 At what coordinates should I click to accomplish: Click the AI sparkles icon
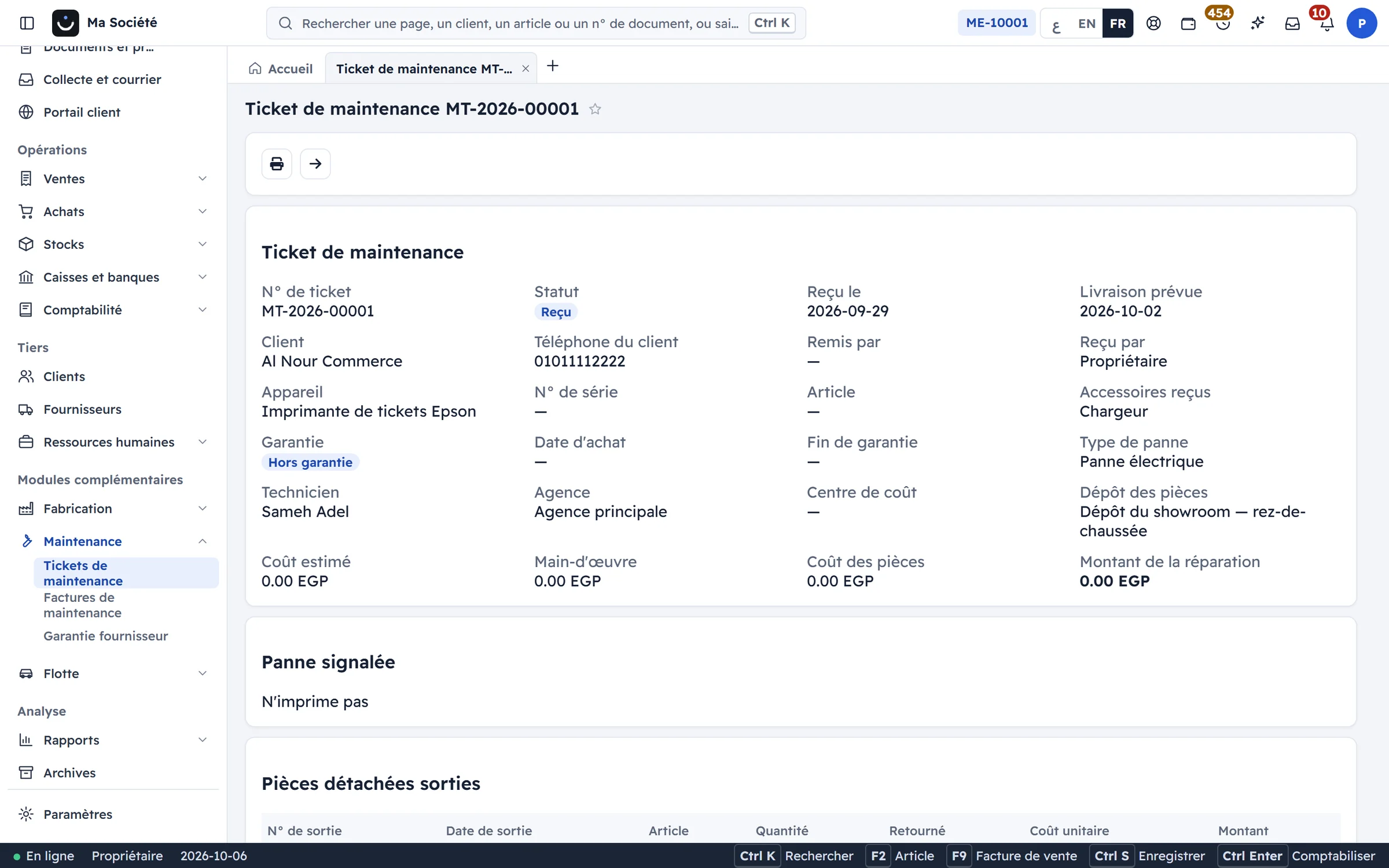1257,23
